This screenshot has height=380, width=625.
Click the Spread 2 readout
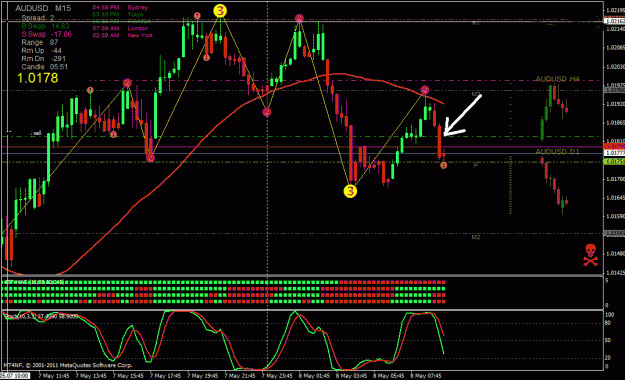point(37,18)
